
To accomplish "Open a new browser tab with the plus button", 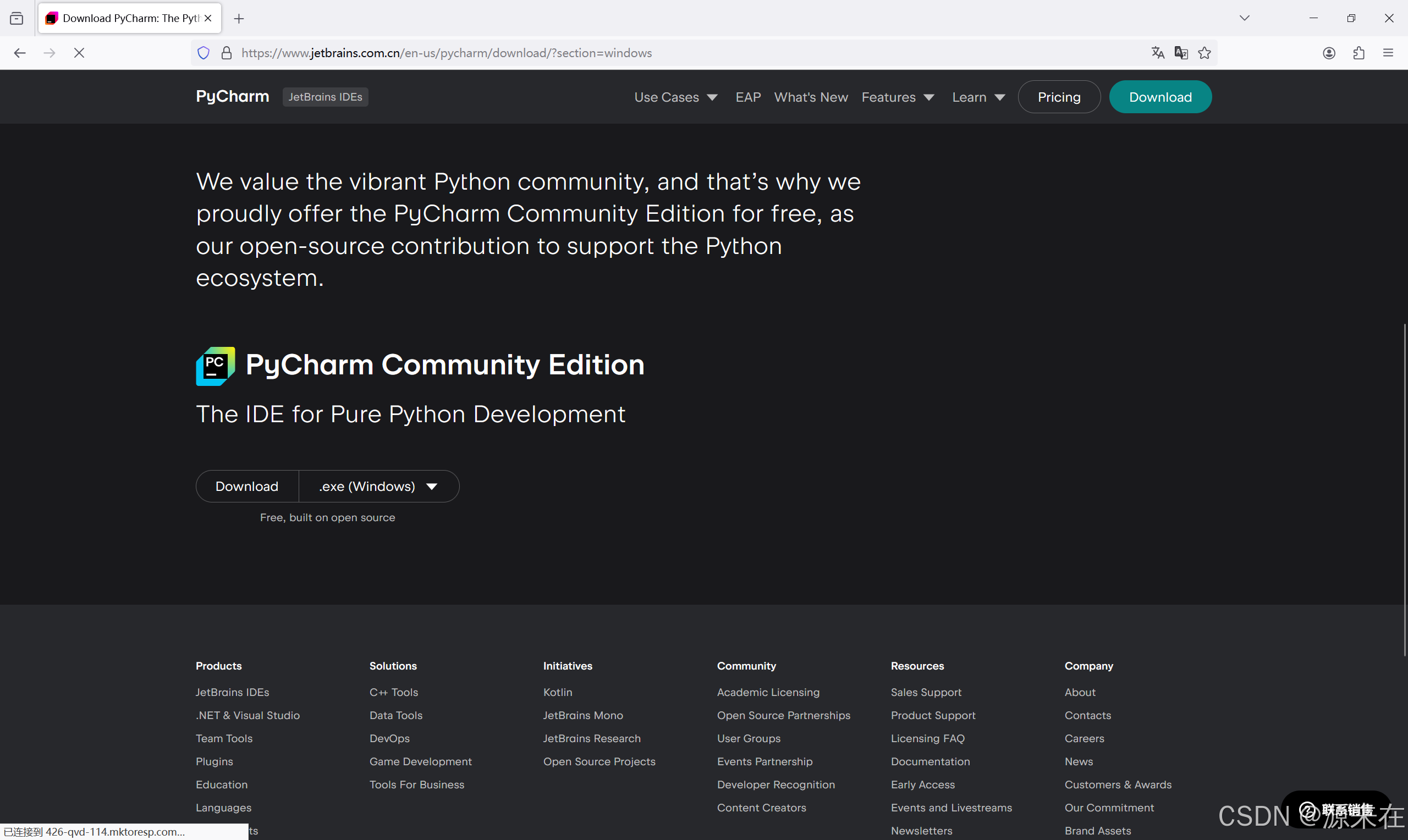I will click(239, 18).
